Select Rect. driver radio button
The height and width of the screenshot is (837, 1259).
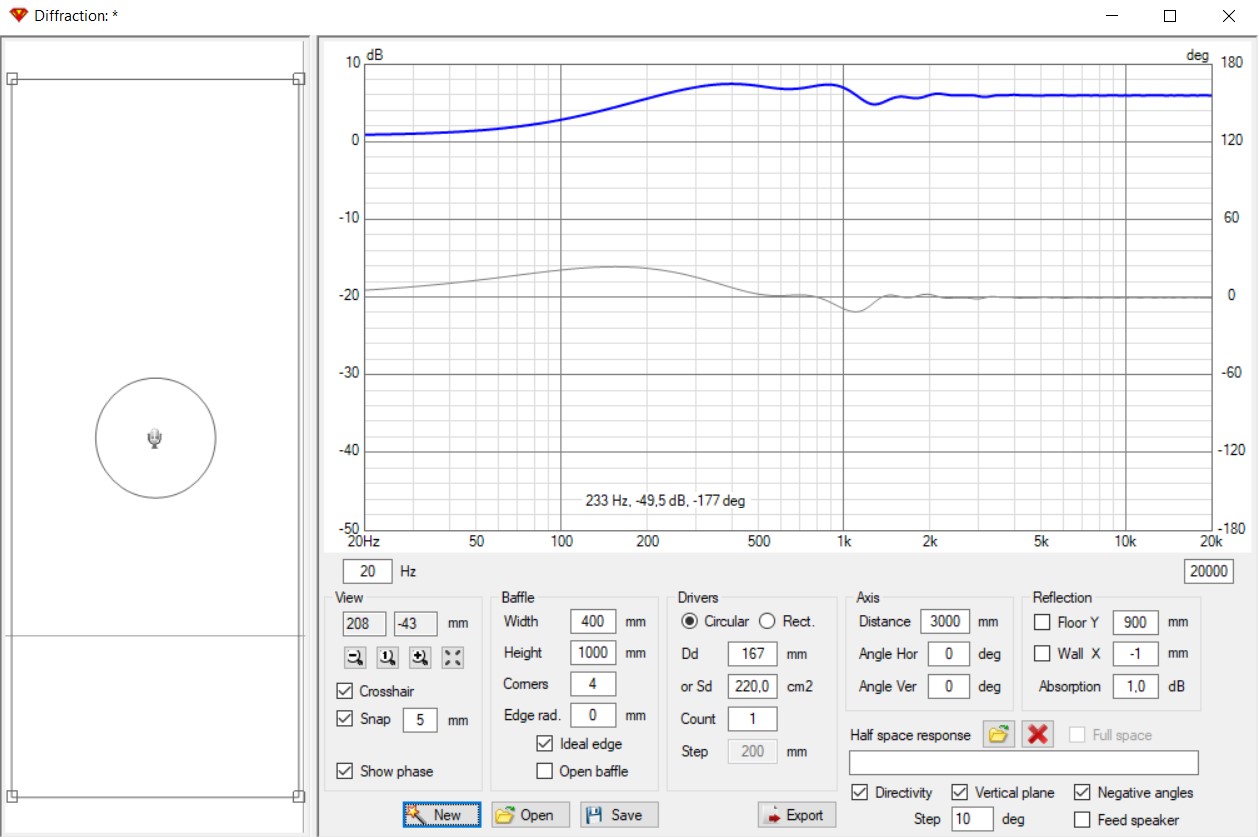[x=767, y=621]
